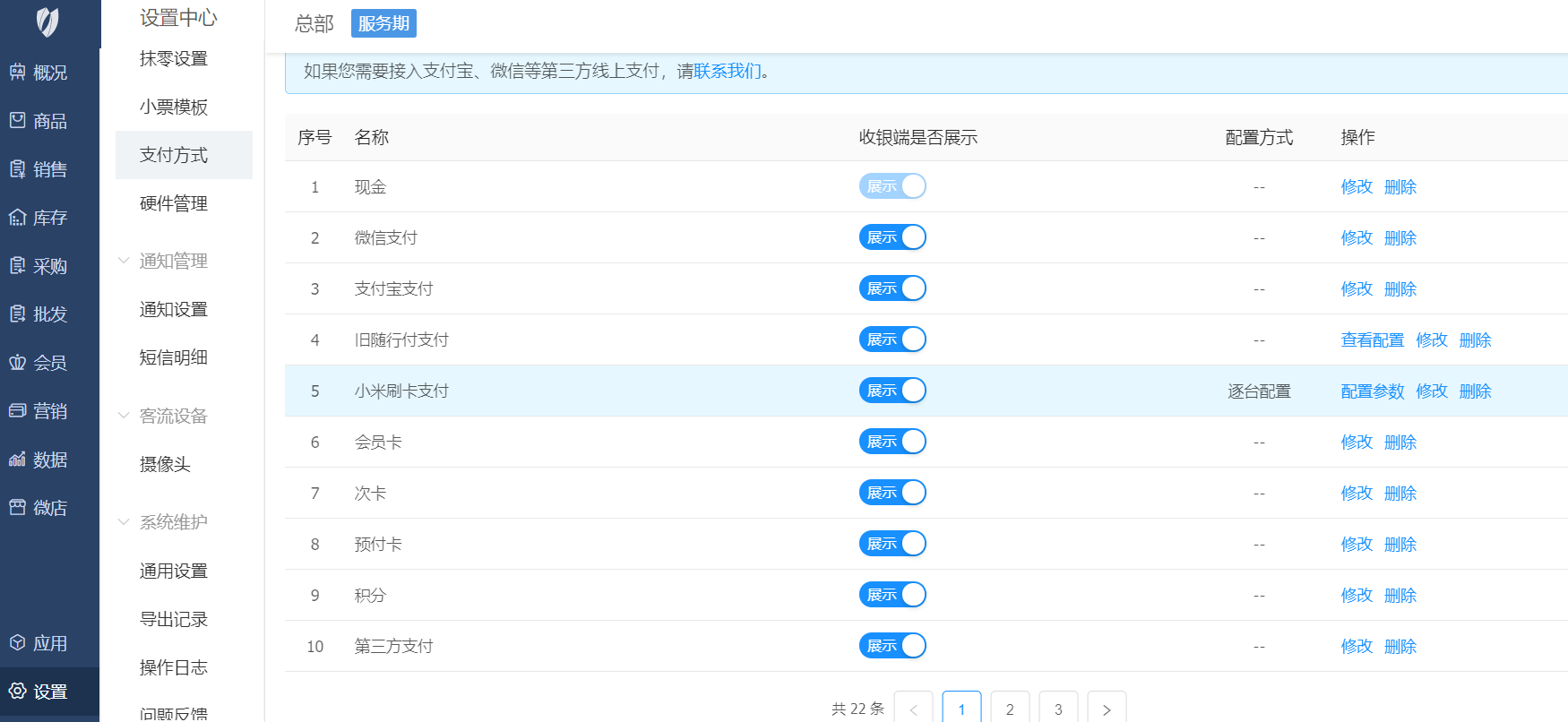Open the Products (商品) sidebar icon
Image resolution: width=1568 pixels, height=722 pixels.
[18, 121]
